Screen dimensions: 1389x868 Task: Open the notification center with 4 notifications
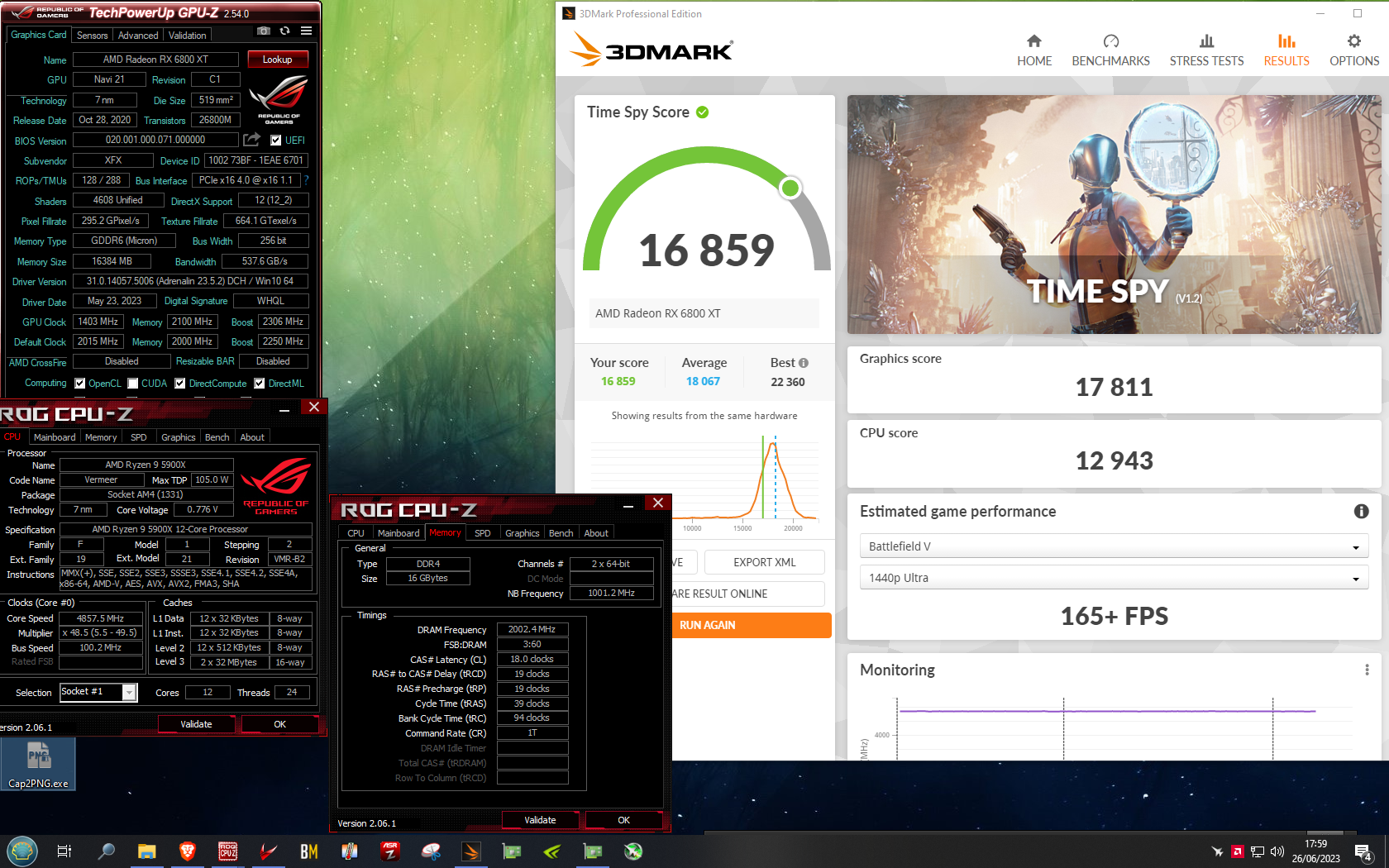click(1364, 852)
